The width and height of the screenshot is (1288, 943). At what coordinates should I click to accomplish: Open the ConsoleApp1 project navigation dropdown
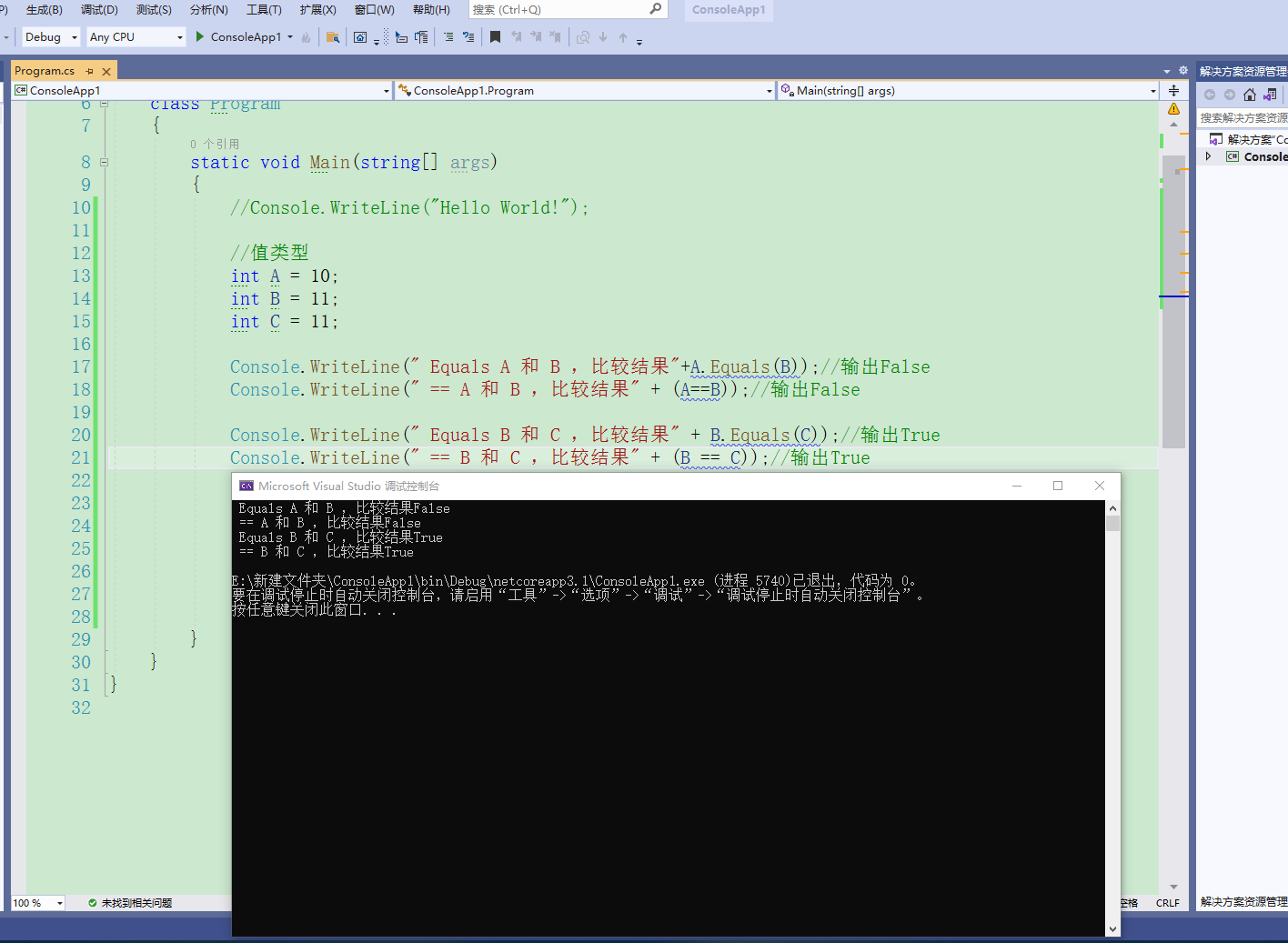click(202, 91)
